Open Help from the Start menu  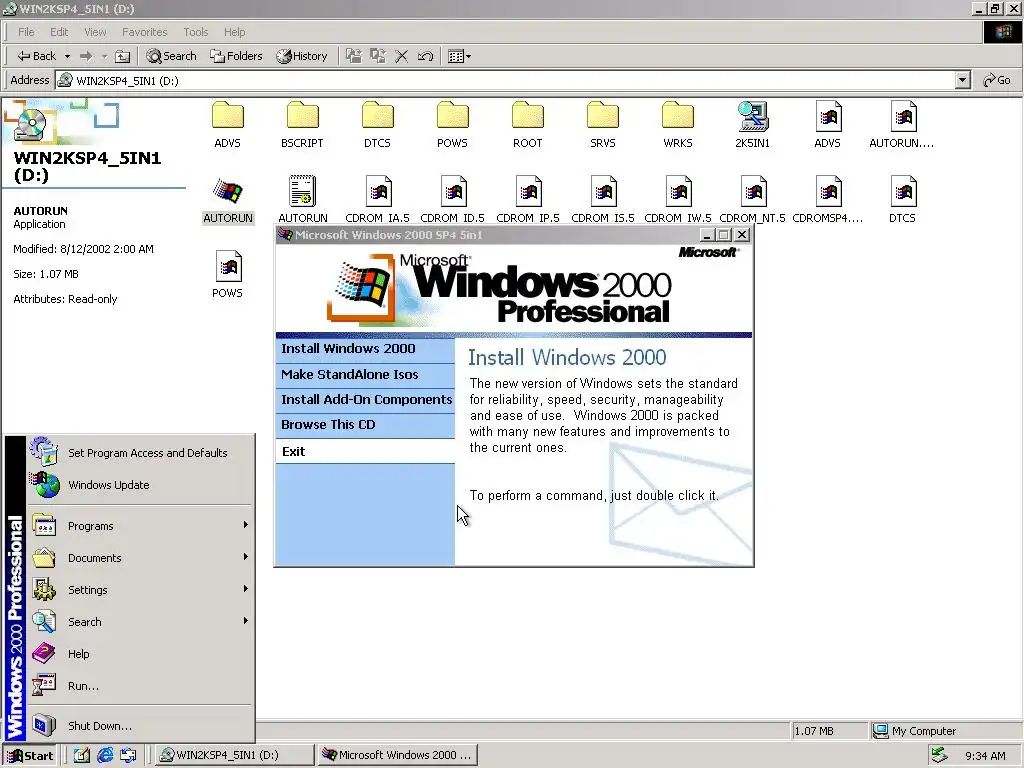tap(140, 654)
